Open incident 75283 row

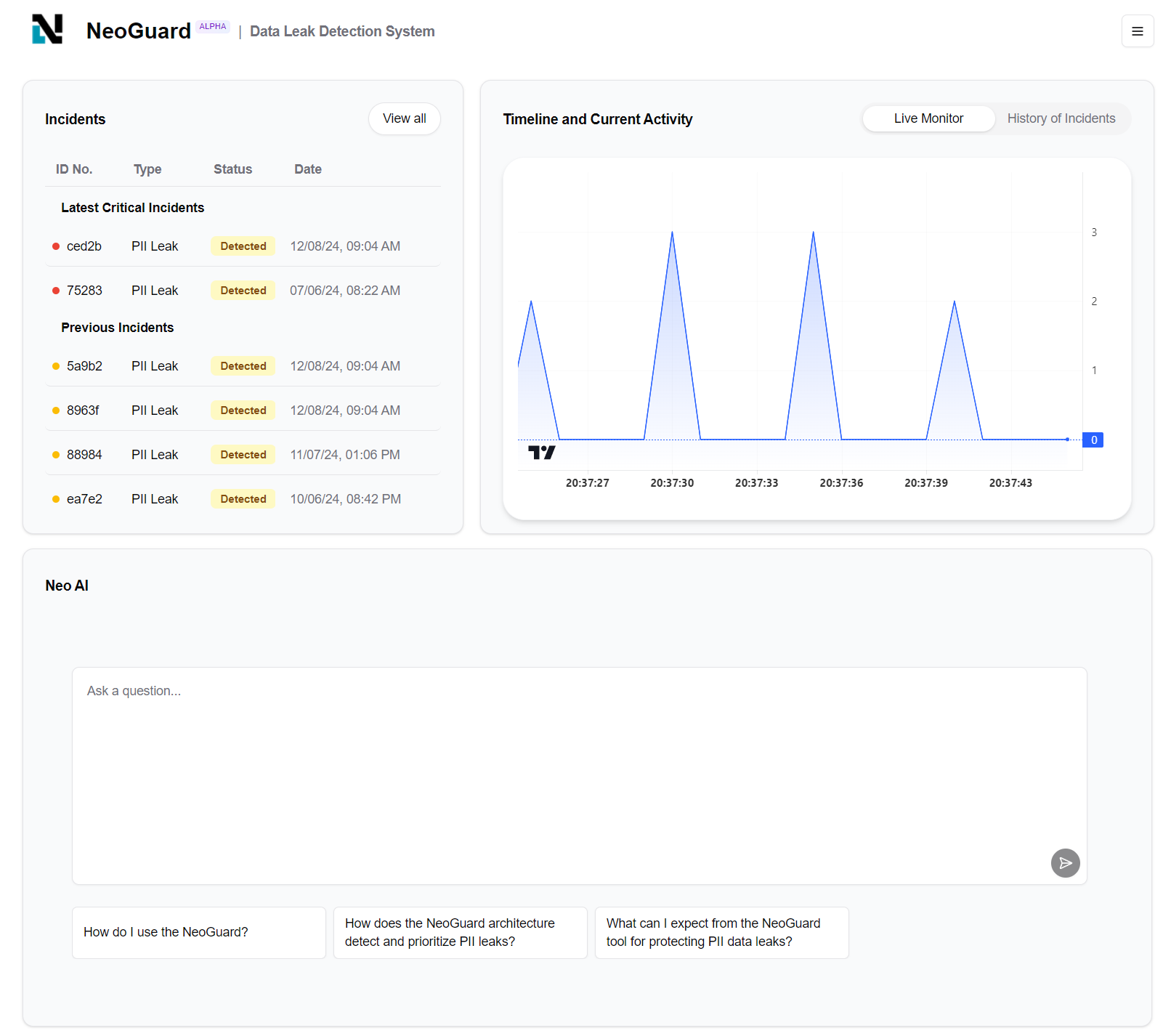click(x=243, y=291)
